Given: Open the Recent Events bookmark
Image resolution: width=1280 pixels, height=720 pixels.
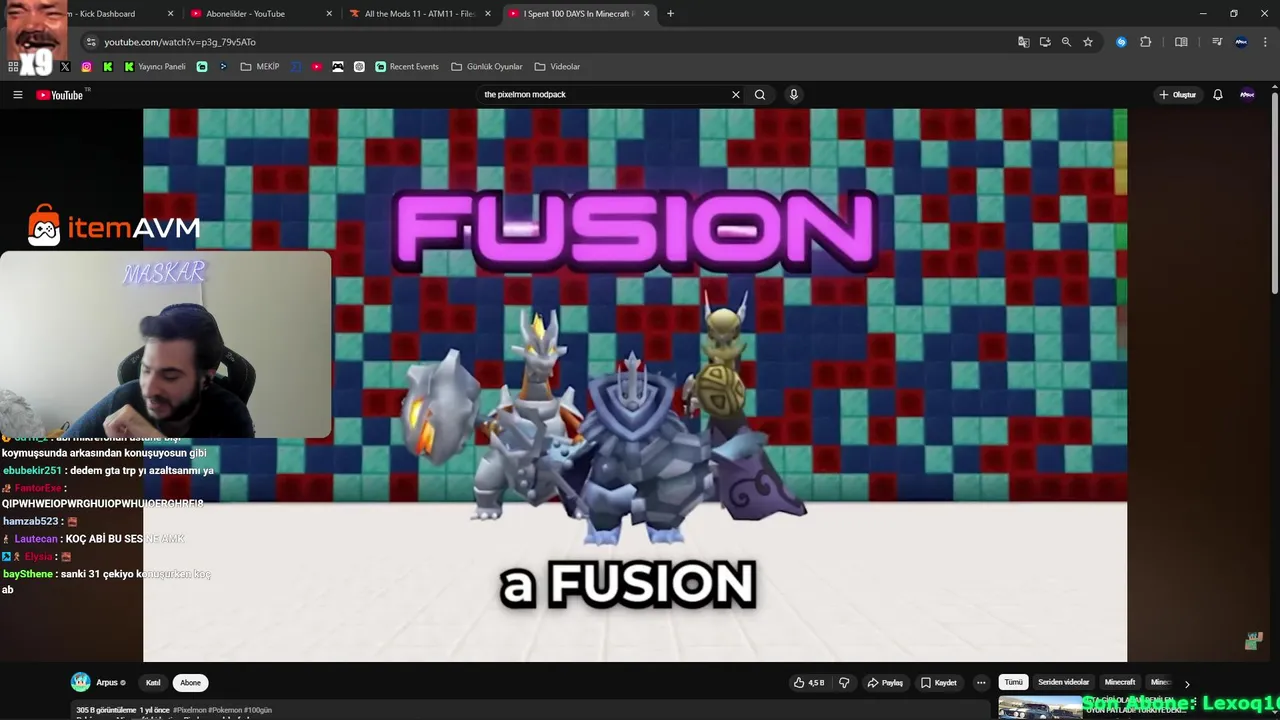Looking at the screenshot, I should (x=407, y=67).
